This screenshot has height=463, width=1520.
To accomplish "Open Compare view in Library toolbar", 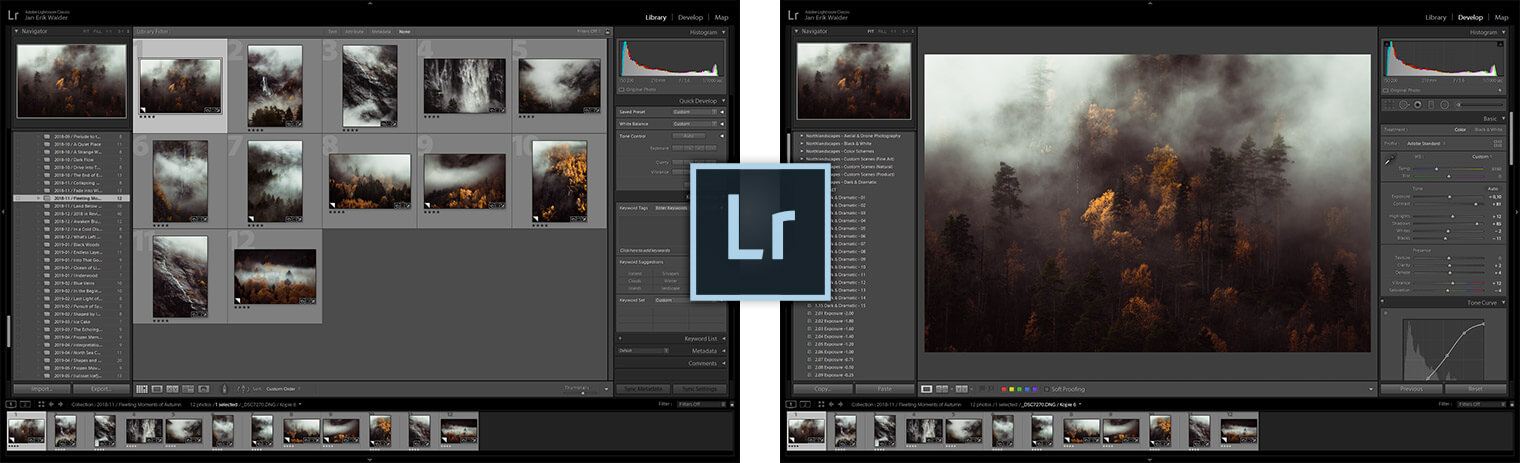I will point(172,389).
